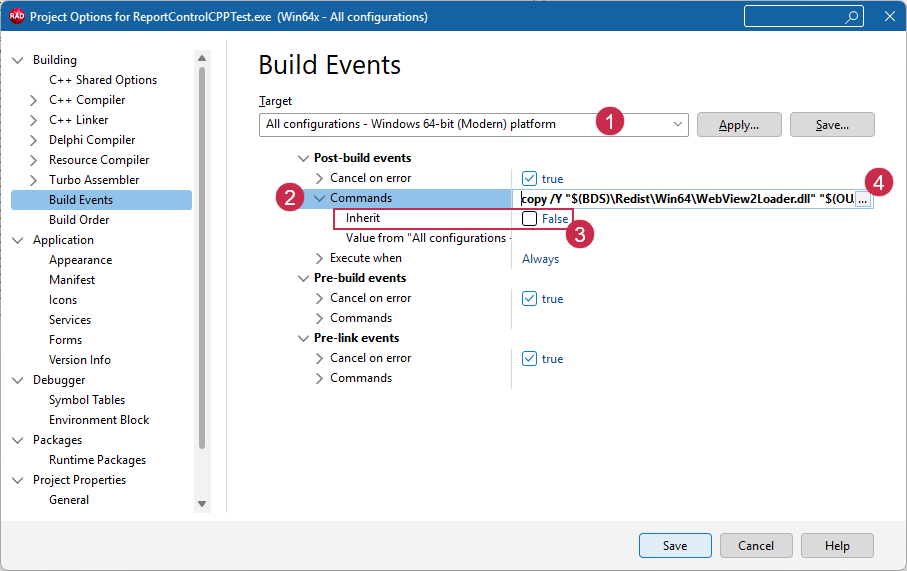Click the Apply... button
This screenshot has width=907, height=571.
(739, 125)
